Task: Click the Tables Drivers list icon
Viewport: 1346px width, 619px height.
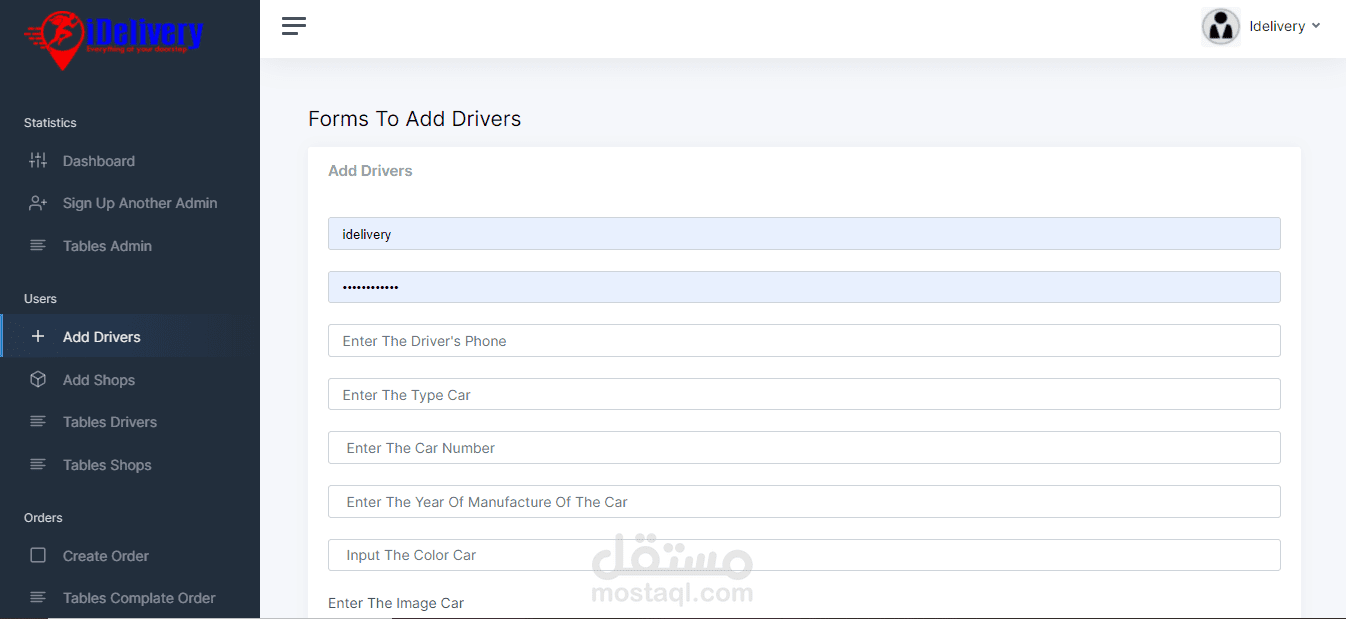Action: click(38, 421)
